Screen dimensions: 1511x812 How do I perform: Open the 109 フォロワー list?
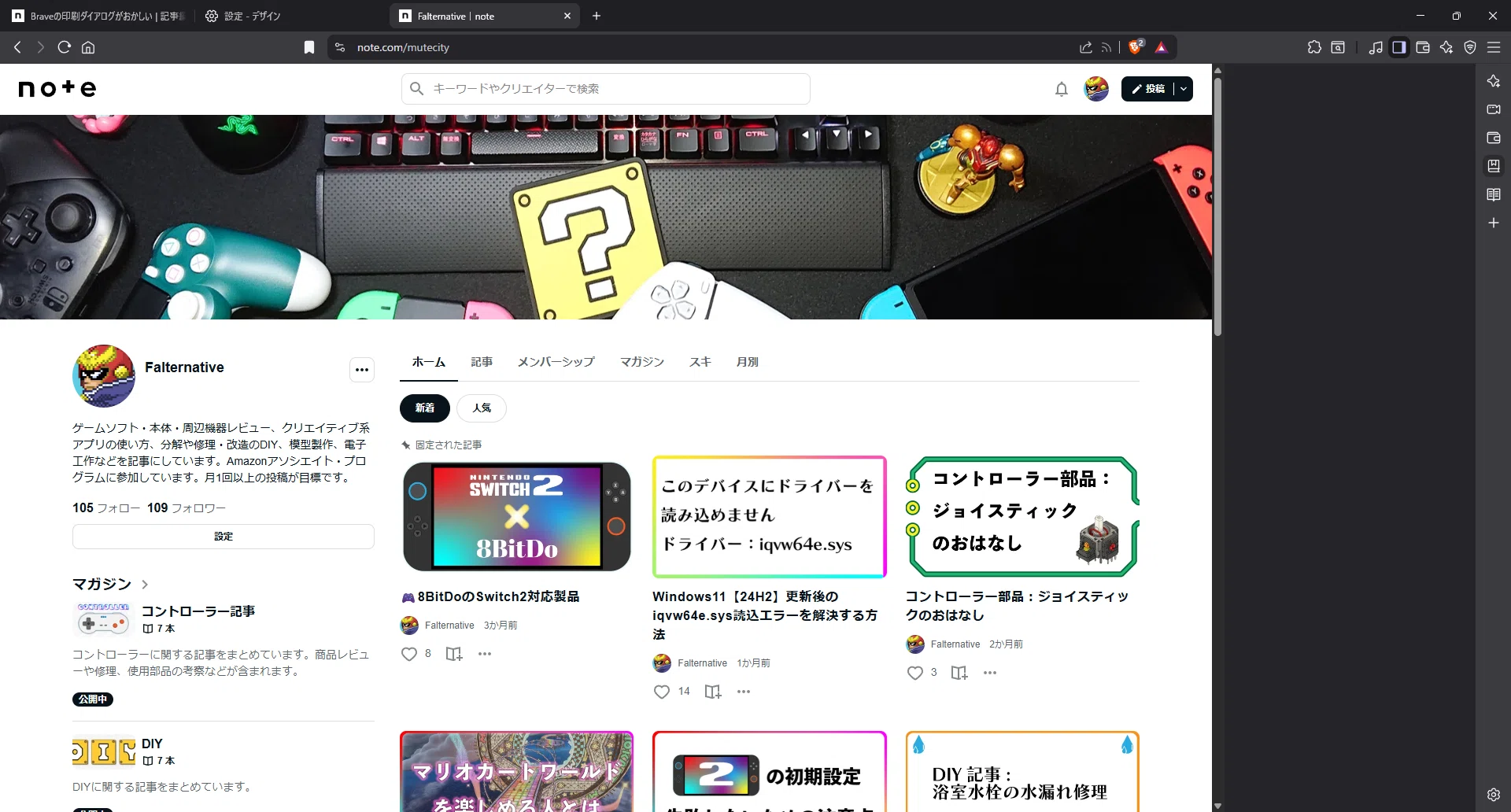pyautogui.click(x=187, y=508)
